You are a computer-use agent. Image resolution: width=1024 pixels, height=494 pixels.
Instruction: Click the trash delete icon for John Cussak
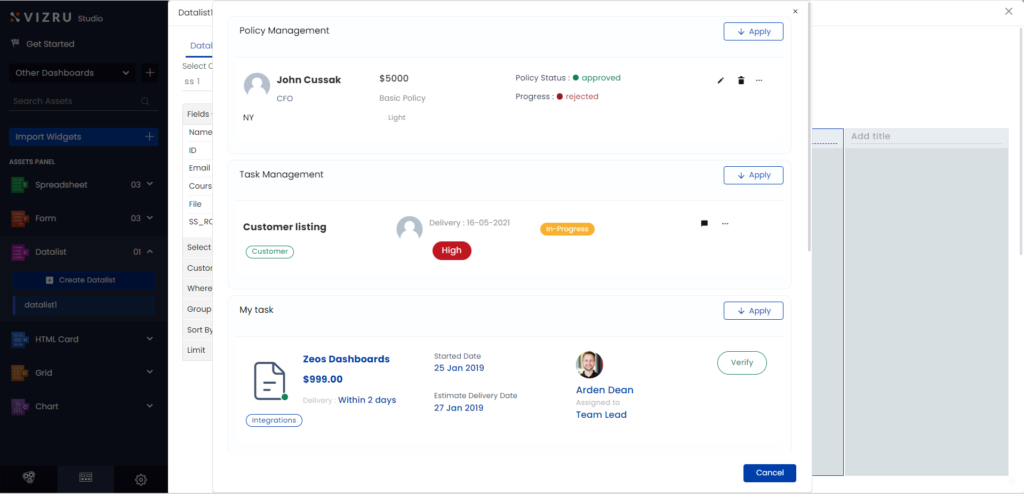pos(741,80)
